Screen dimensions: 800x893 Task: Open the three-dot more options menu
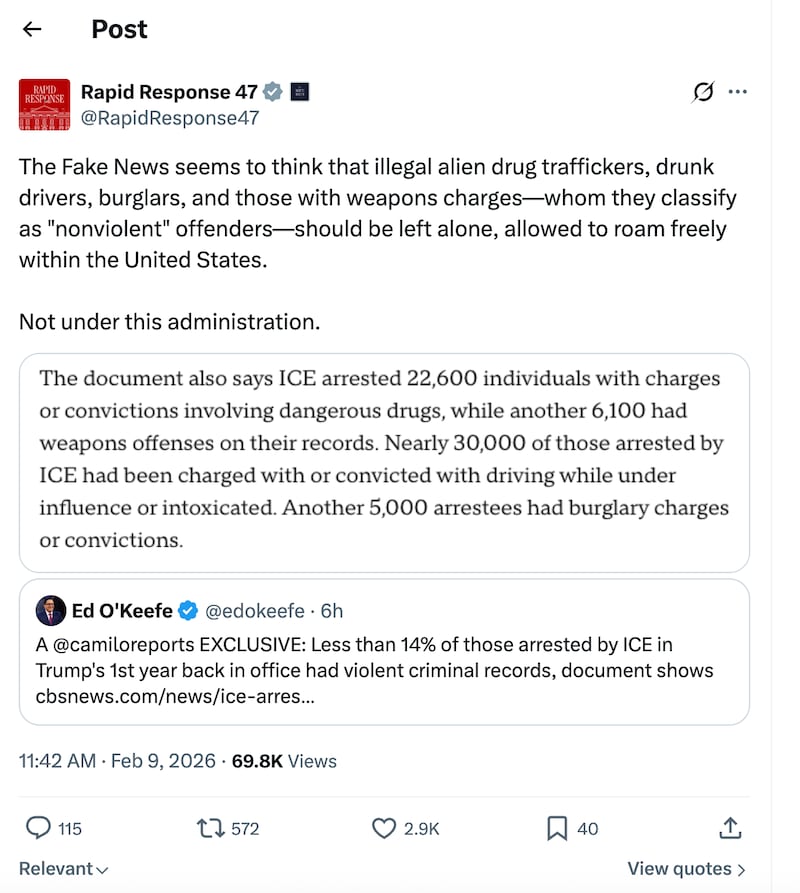(738, 92)
